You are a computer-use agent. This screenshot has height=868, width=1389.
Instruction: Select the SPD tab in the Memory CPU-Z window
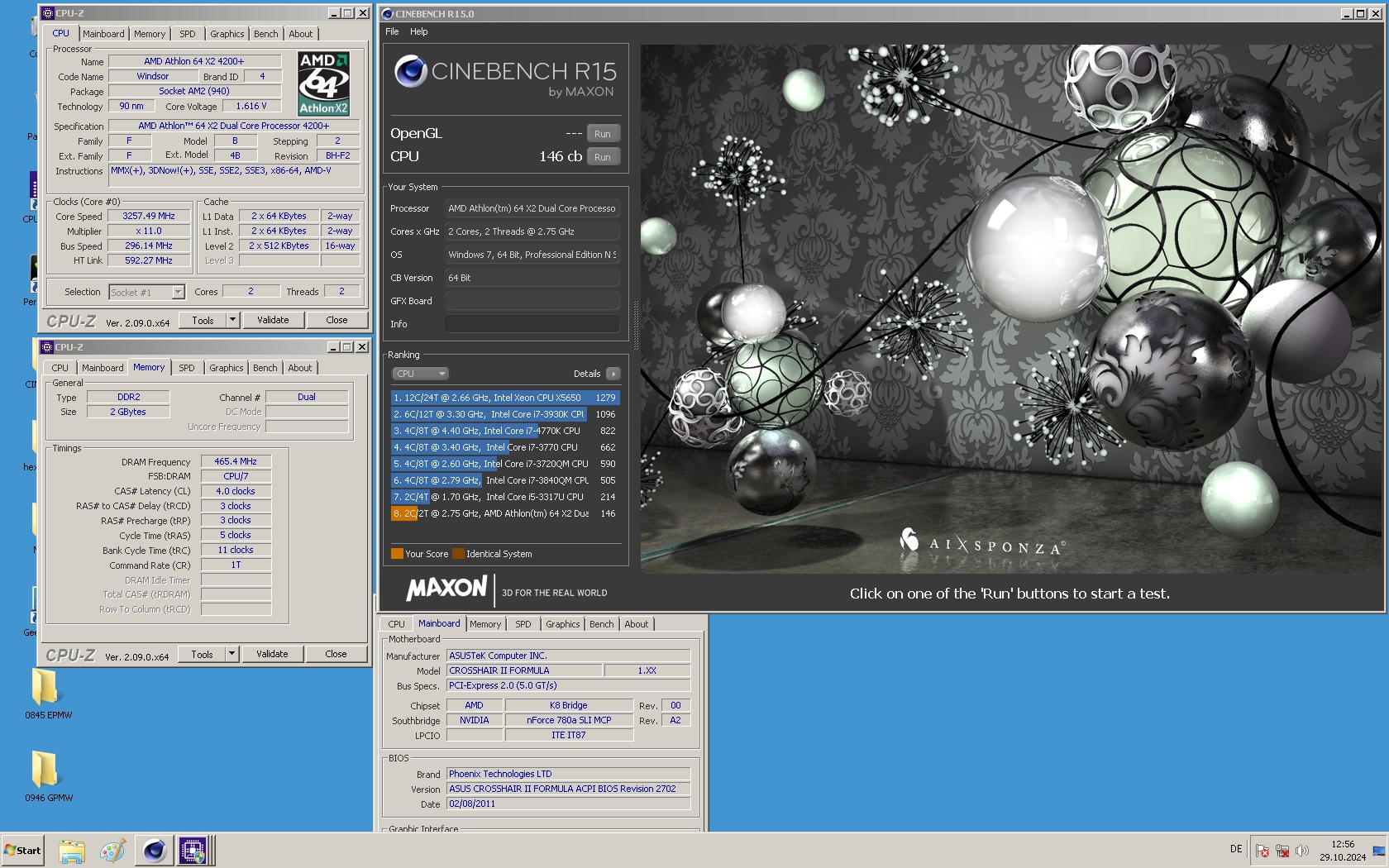(x=187, y=368)
